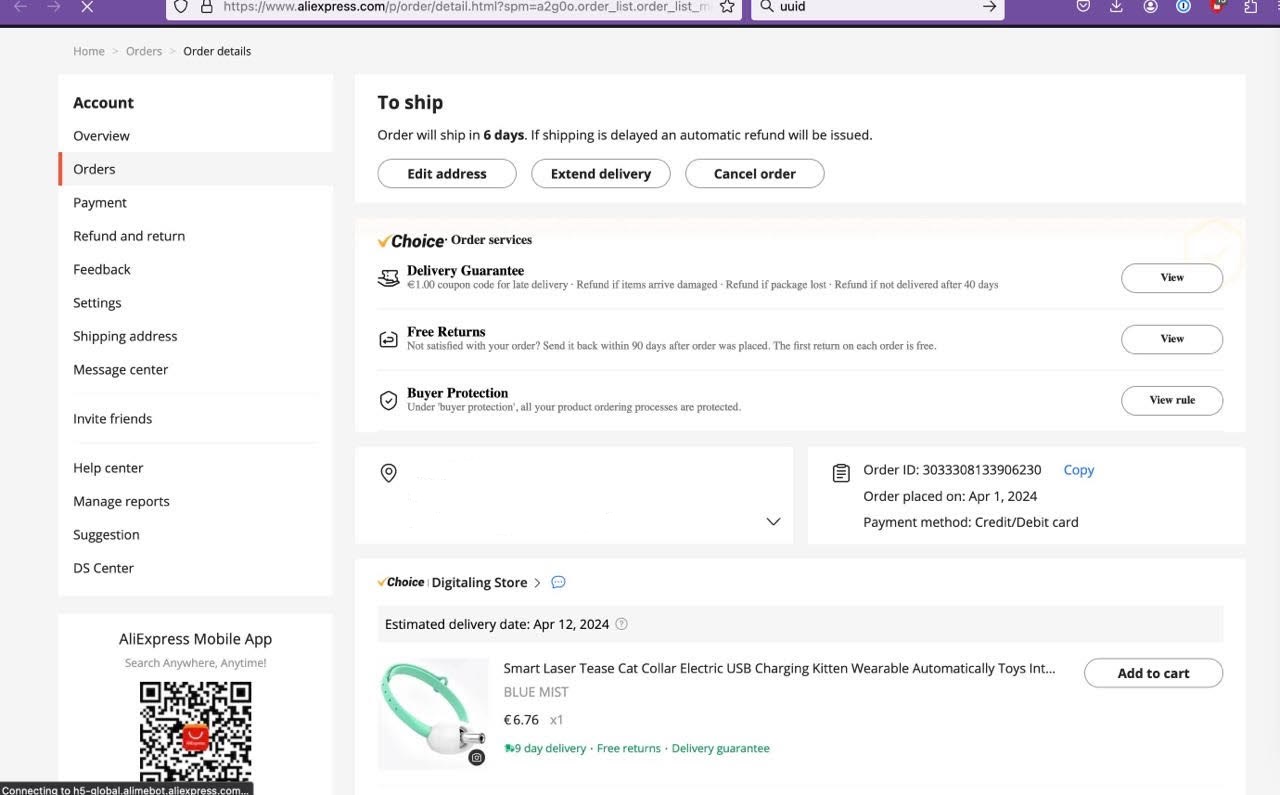Click the Choice logo beside Order services

(x=412, y=240)
